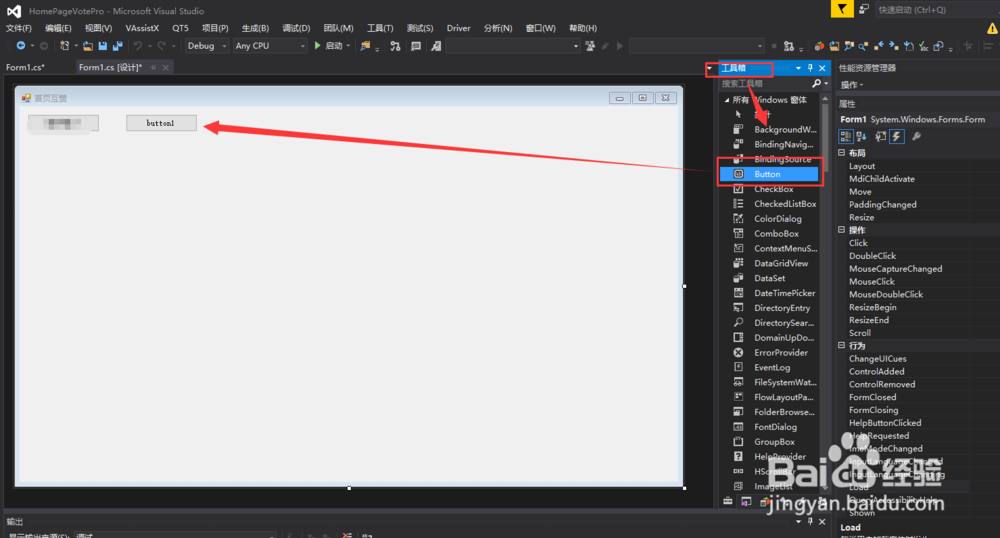Collapse the 行为 property category
Screen dimensions: 1000x538
coord(841,345)
